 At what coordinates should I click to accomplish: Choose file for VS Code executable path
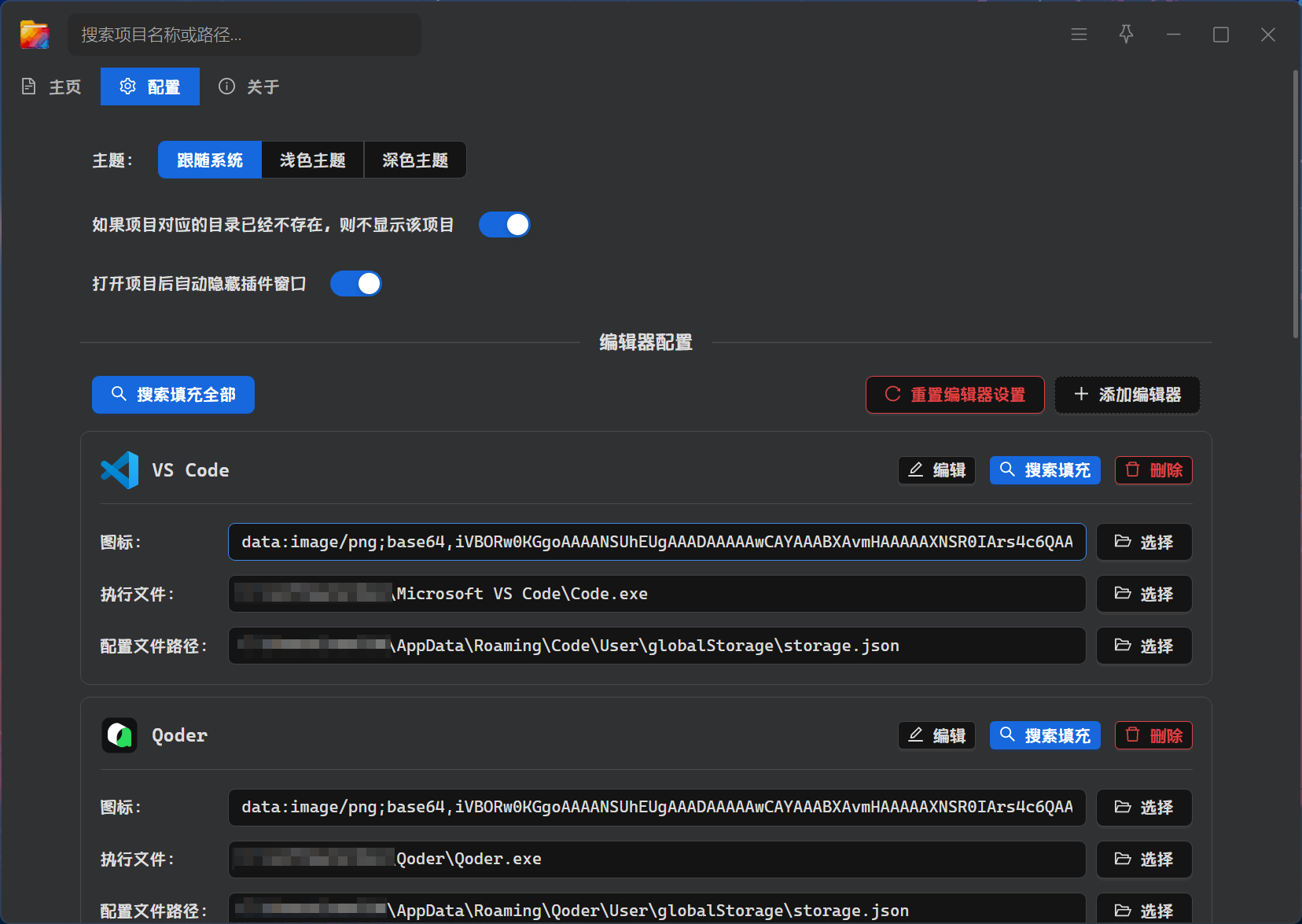click(1144, 594)
